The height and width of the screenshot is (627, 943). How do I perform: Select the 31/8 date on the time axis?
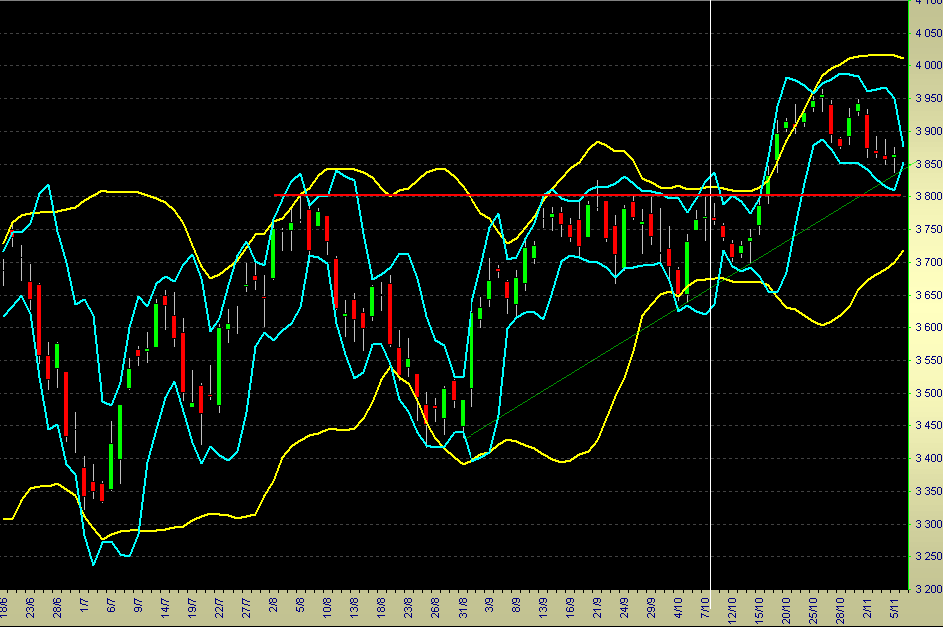pyautogui.click(x=464, y=607)
